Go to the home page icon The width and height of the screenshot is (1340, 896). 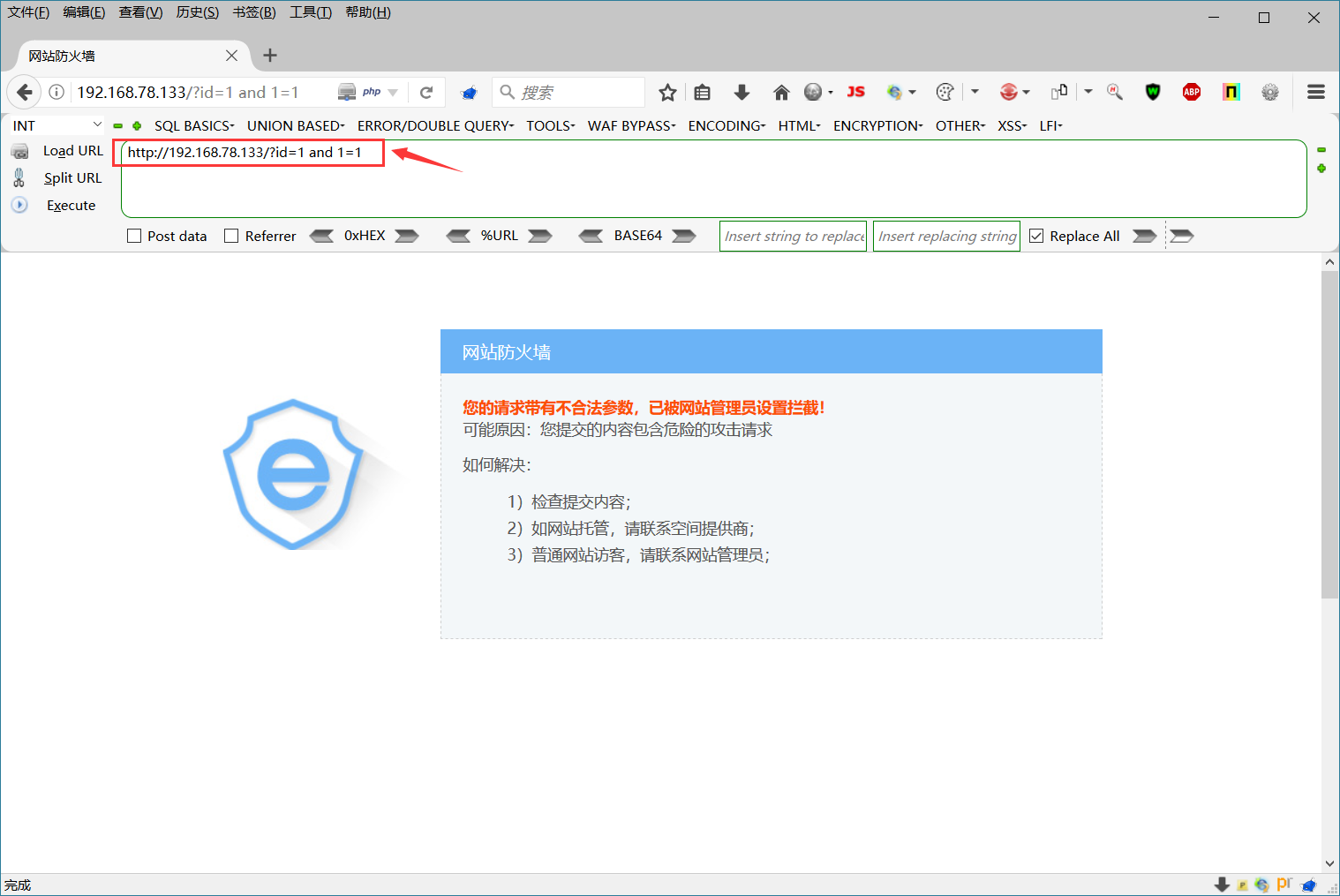point(781,92)
